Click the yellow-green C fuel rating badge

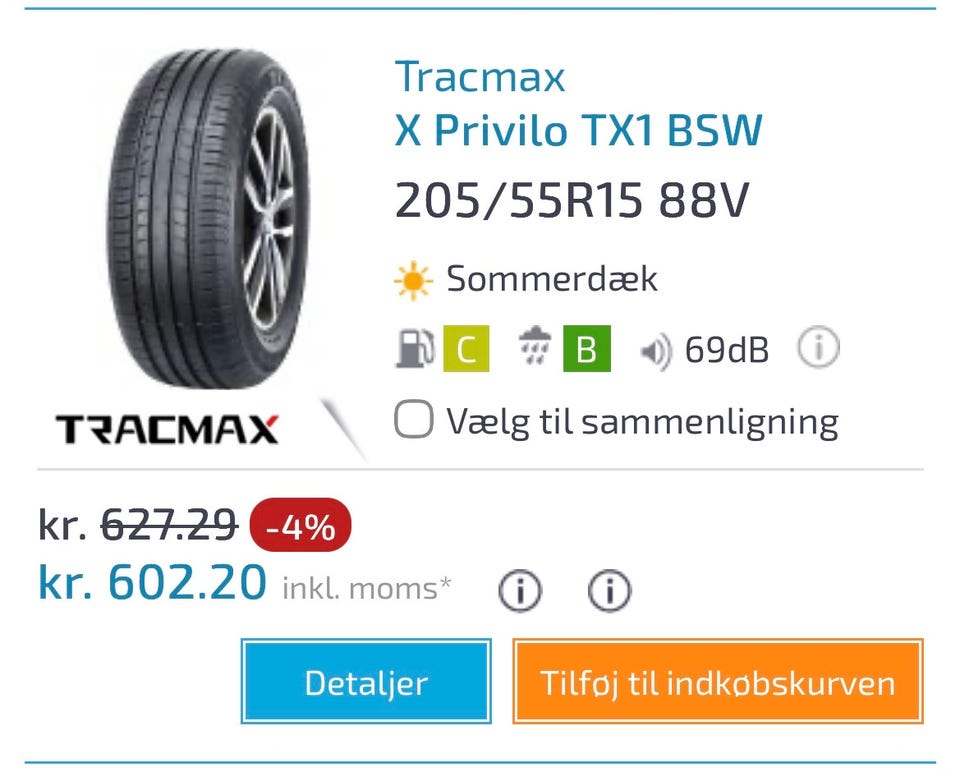(465, 350)
